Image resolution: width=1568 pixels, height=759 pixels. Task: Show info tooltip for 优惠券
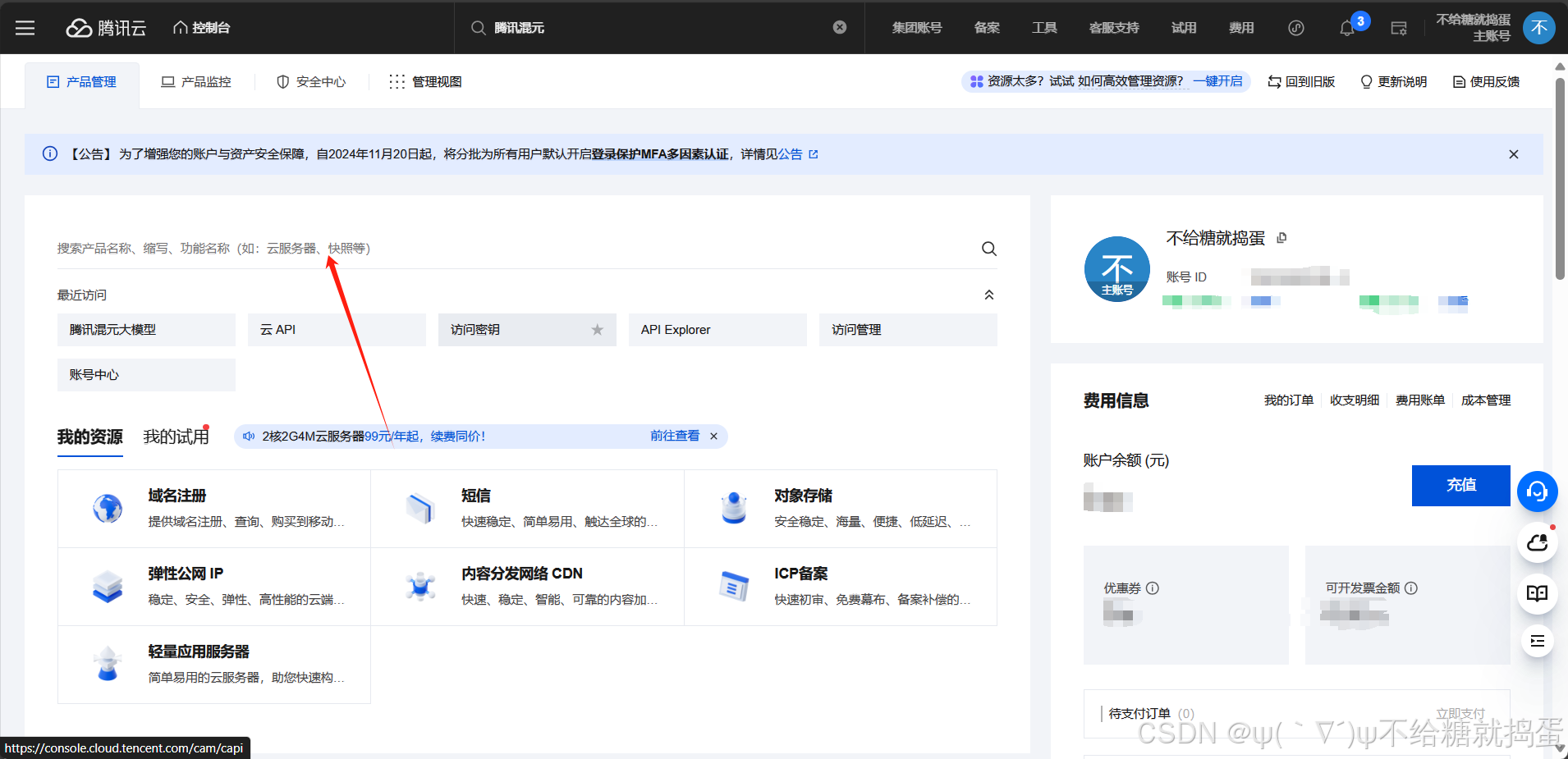click(x=1153, y=588)
